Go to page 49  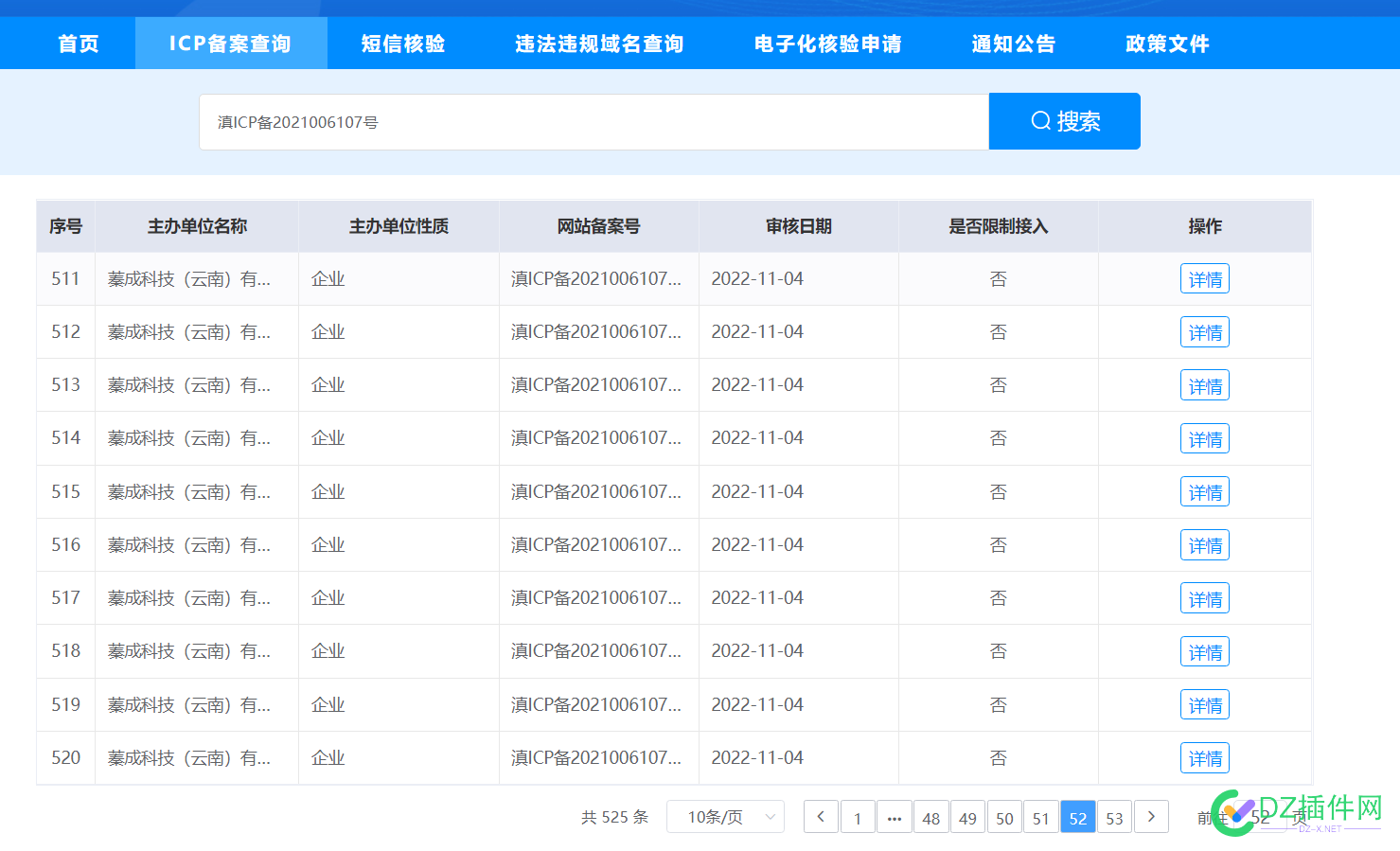tap(967, 818)
